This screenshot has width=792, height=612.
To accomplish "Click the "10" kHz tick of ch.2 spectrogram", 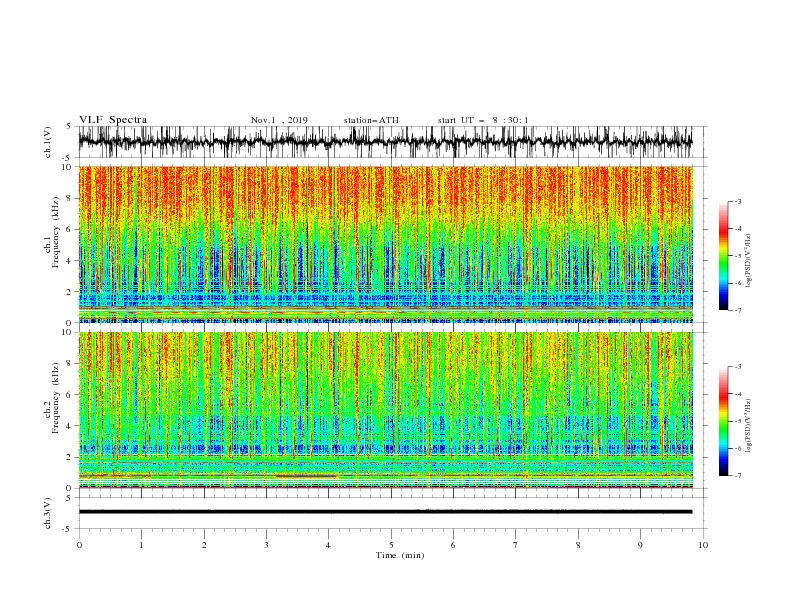I will [68, 332].
